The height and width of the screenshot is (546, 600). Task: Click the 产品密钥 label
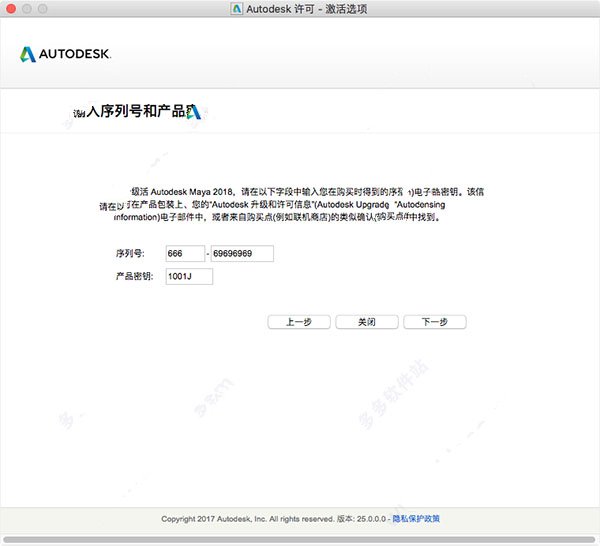point(134,276)
